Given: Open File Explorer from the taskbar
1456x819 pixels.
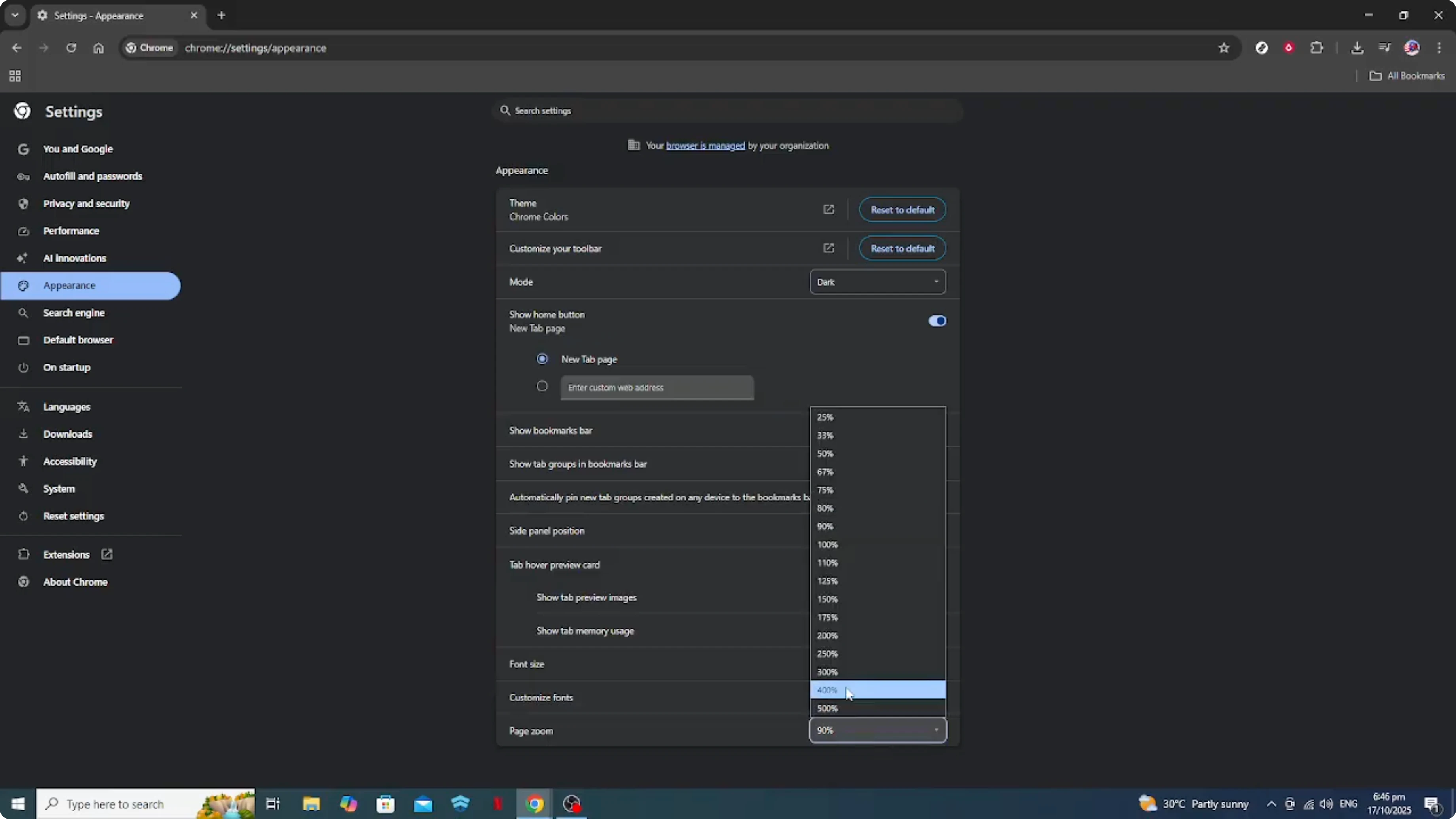Looking at the screenshot, I should 311,804.
